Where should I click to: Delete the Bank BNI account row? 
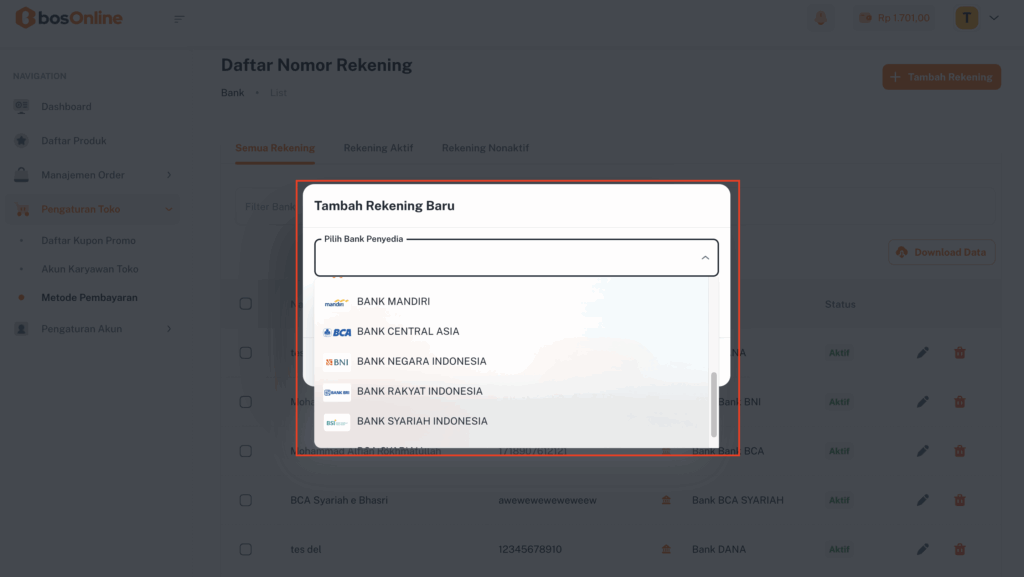(959, 402)
